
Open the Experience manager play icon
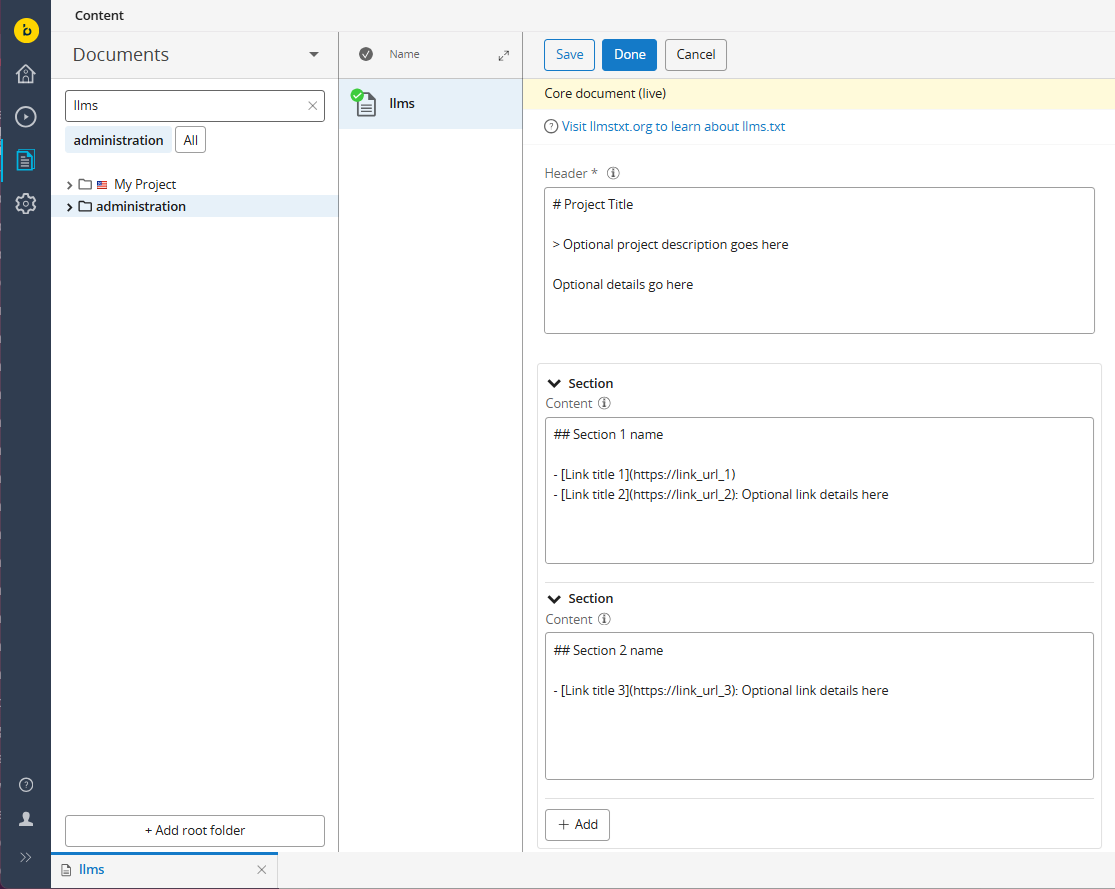tap(26, 117)
